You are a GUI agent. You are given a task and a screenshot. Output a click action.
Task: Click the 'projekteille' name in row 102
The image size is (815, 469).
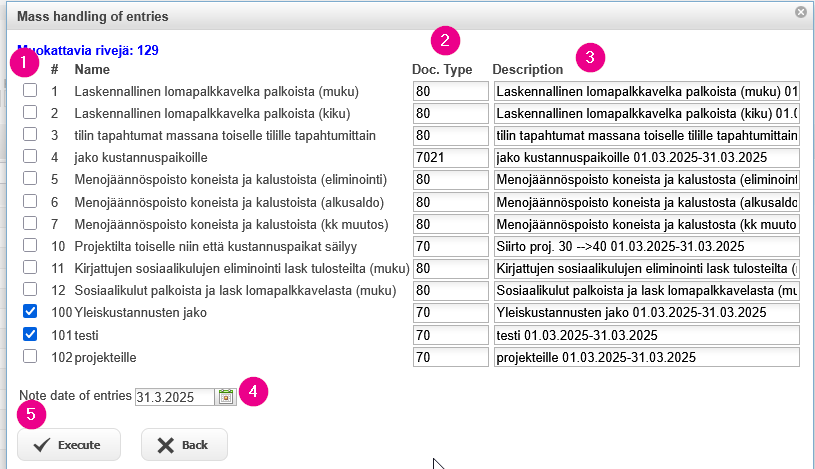point(106,358)
